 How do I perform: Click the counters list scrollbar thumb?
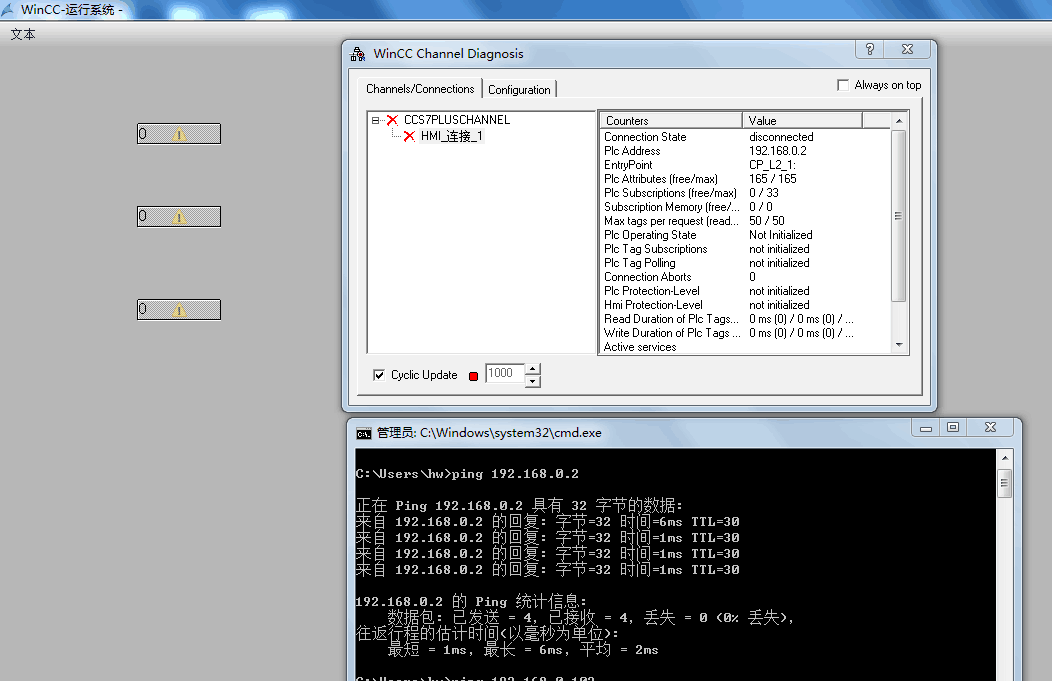899,215
